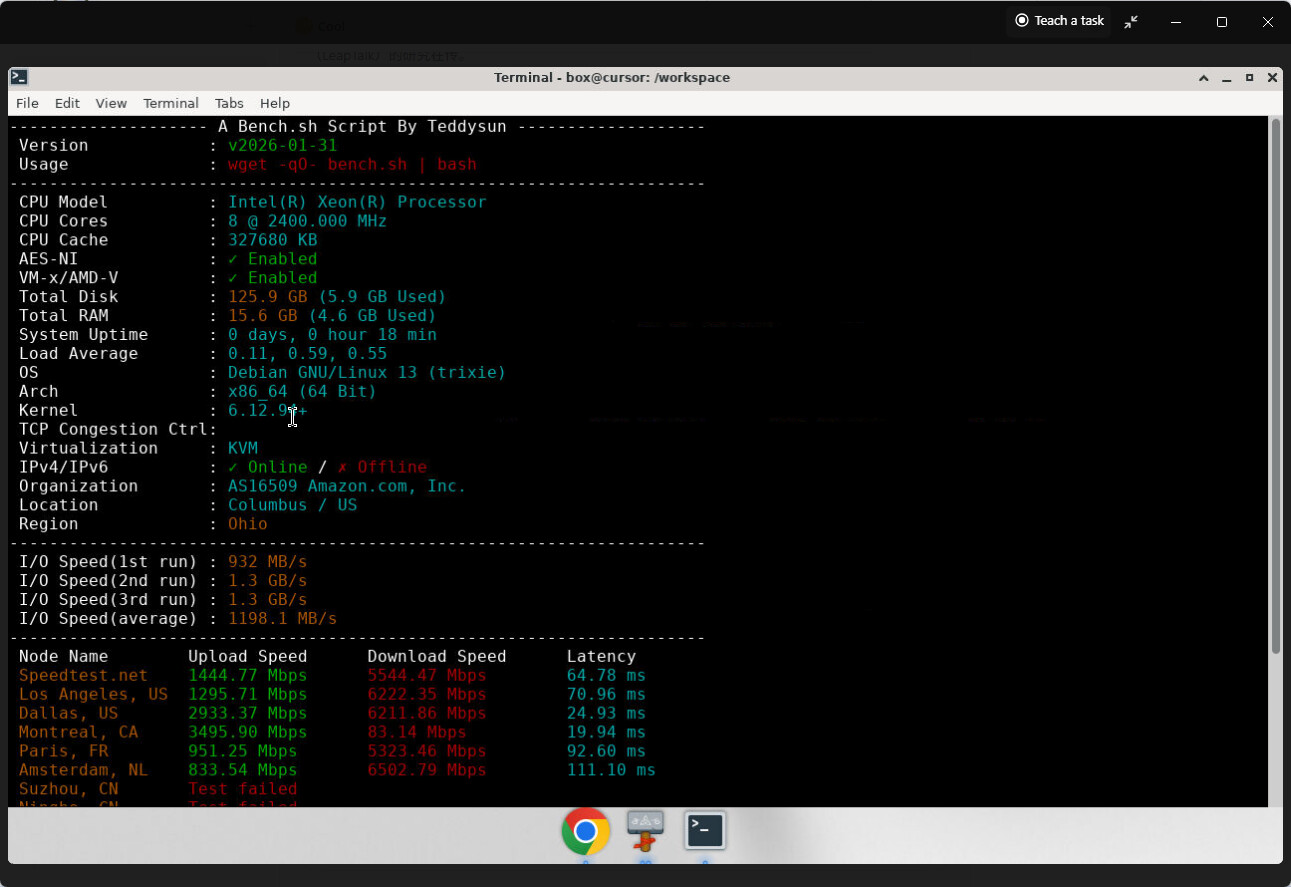This screenshot has height=887, width=1291.
Task: Click the collapse view arrows icon
Action: pos(1131,21)
